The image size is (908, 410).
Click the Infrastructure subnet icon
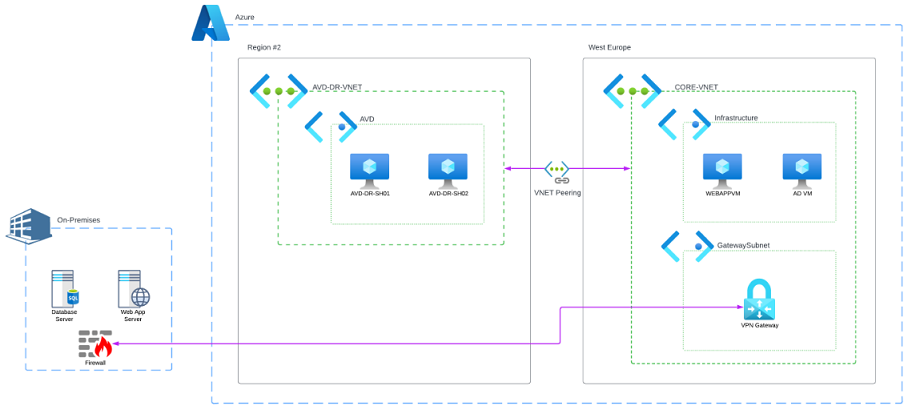[685, 125]
